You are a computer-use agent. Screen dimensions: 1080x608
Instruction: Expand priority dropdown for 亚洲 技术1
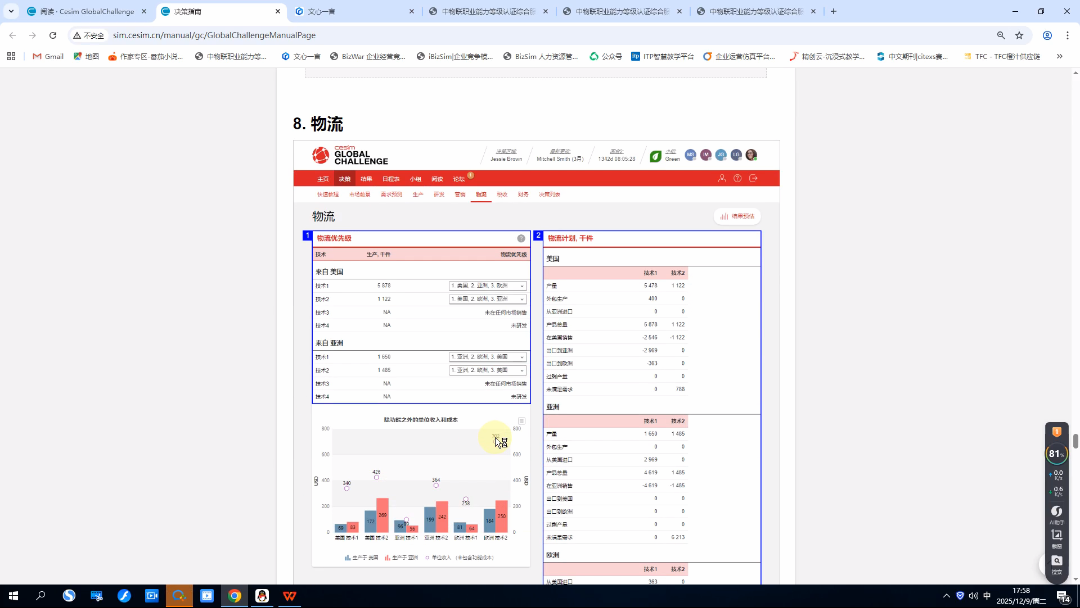[x=488, y=357]
